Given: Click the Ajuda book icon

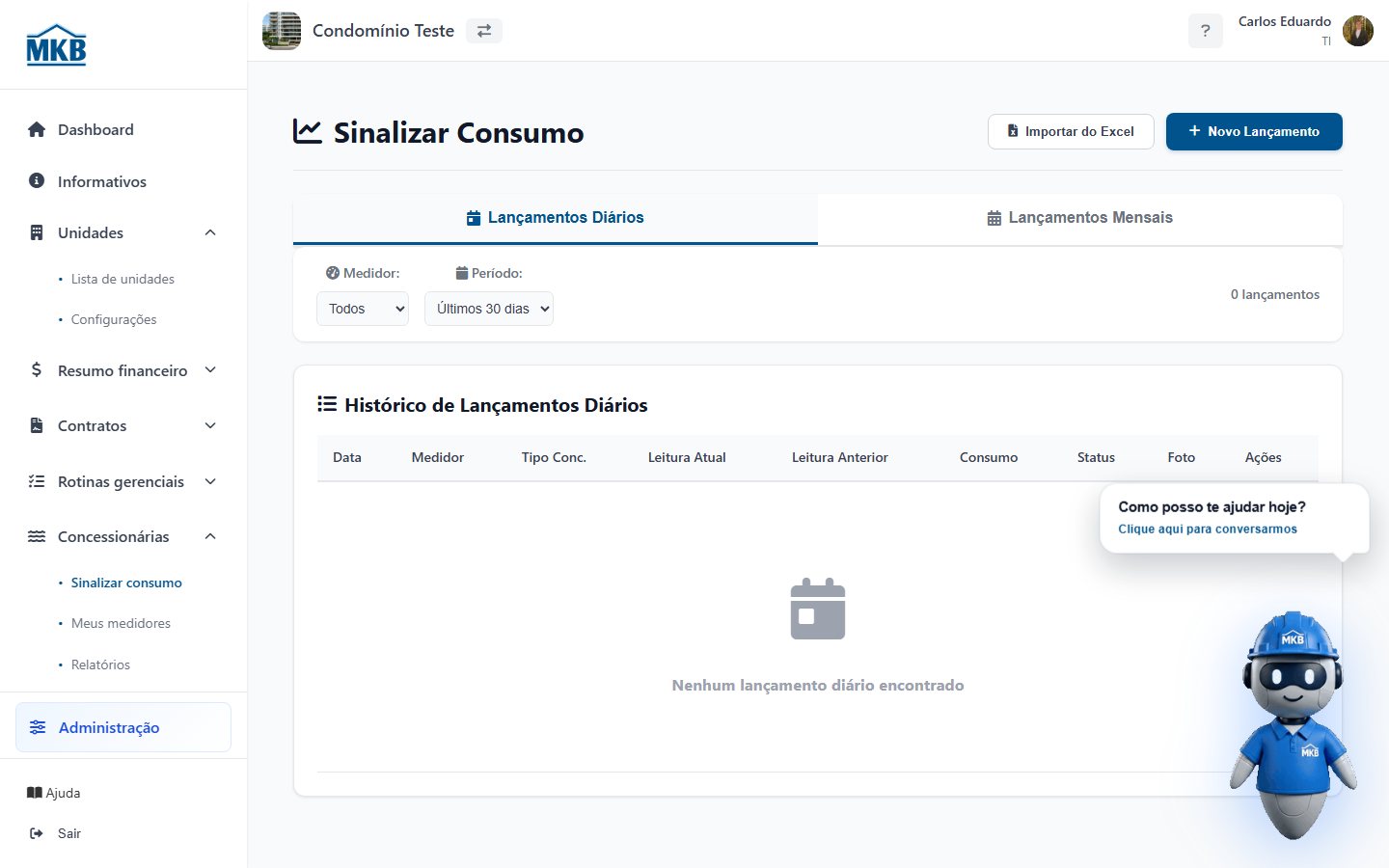Looking at the screenshot, I should click(35, 793).
